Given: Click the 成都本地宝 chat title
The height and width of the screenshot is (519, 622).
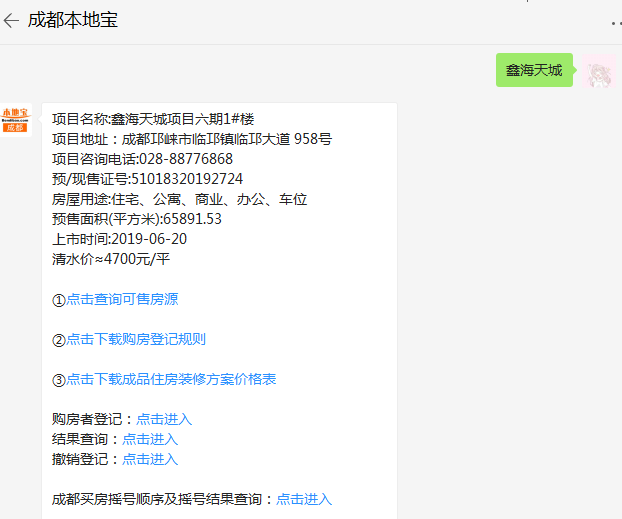Looking at the screenshot, I should [73, 20].
